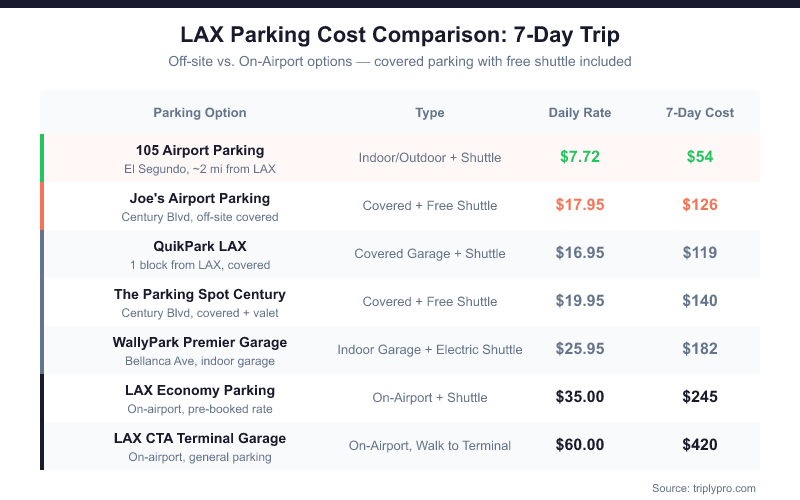Image resolution: width=800 pixels, height=500 pixels.
Task: Open the QuikPark LAX entry
Action: (200, 246)
